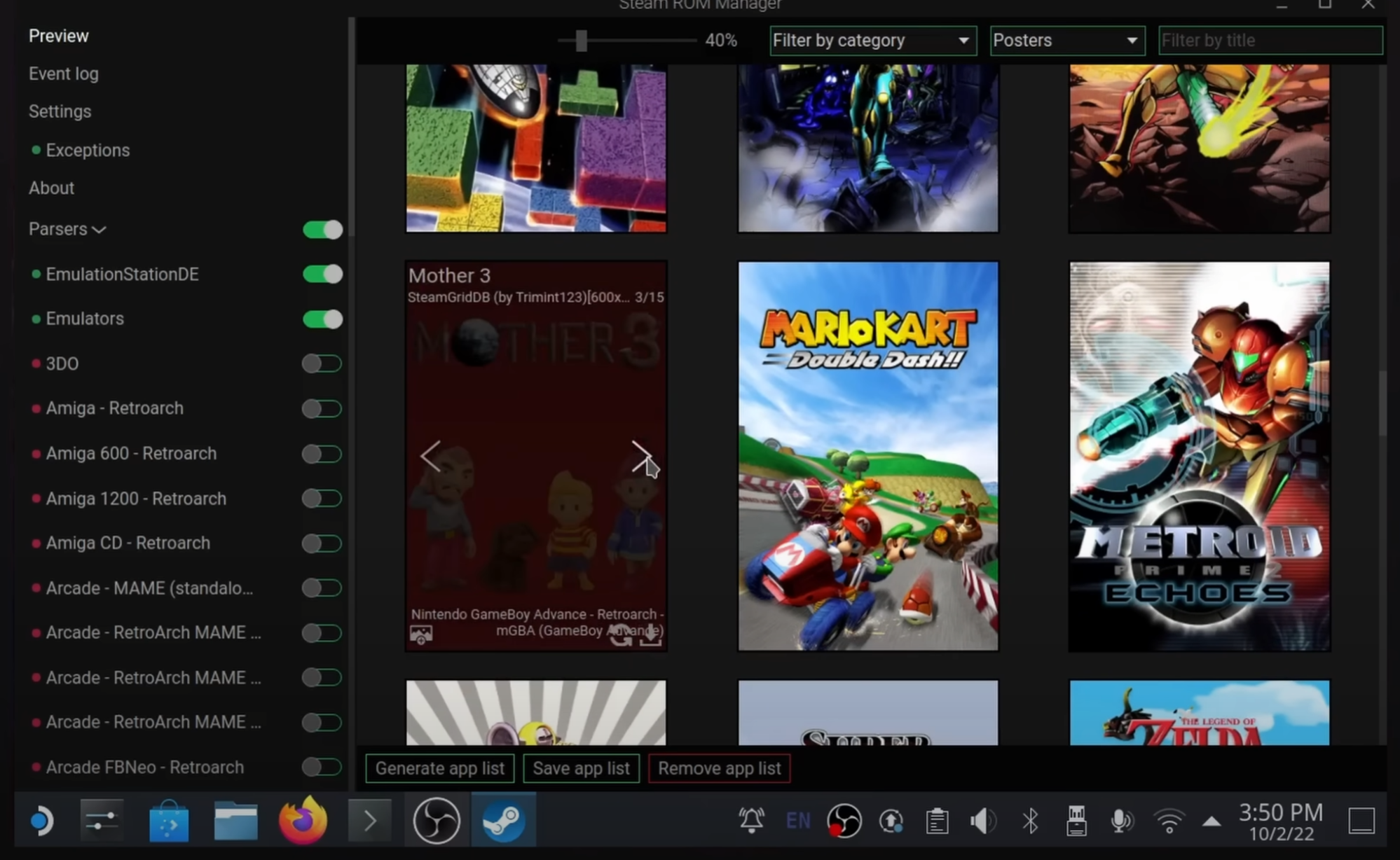The height and width of the screenshot is (860, 1400).
Task: Open the Settings page
Action: click(x=60, y=111)
